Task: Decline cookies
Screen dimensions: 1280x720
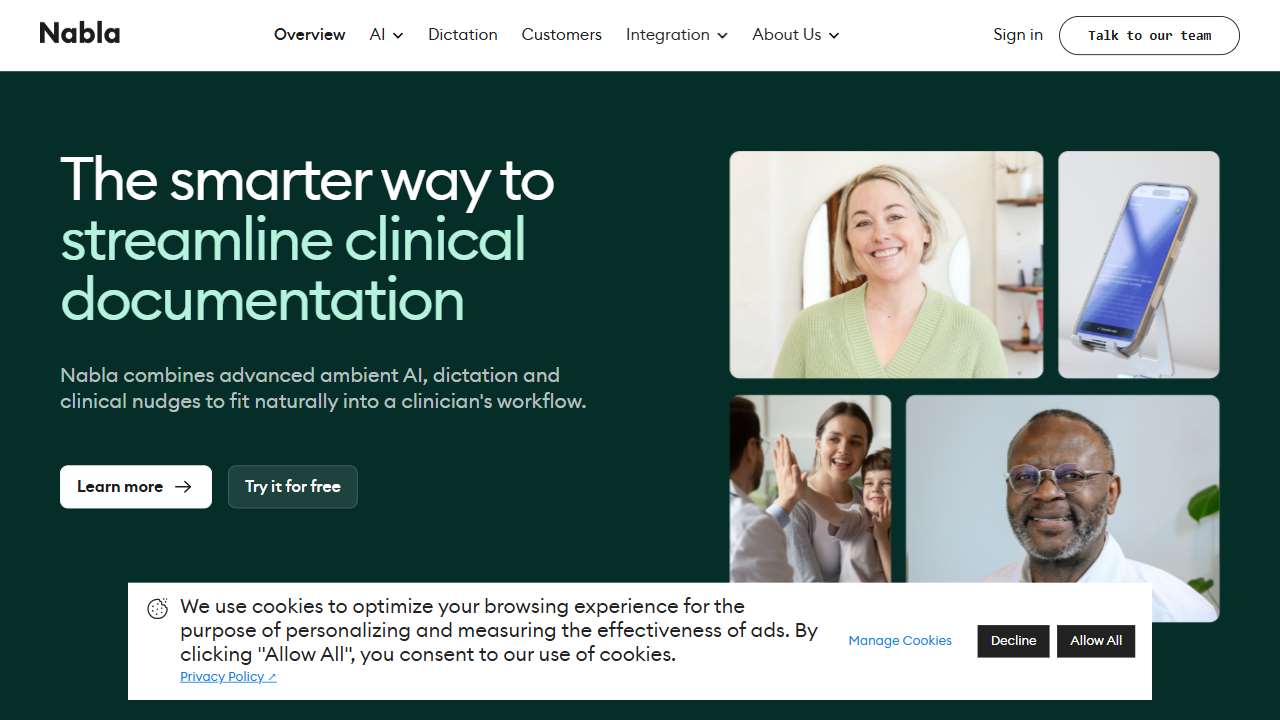Action: pyautogui.click(x=1013, y=641)
